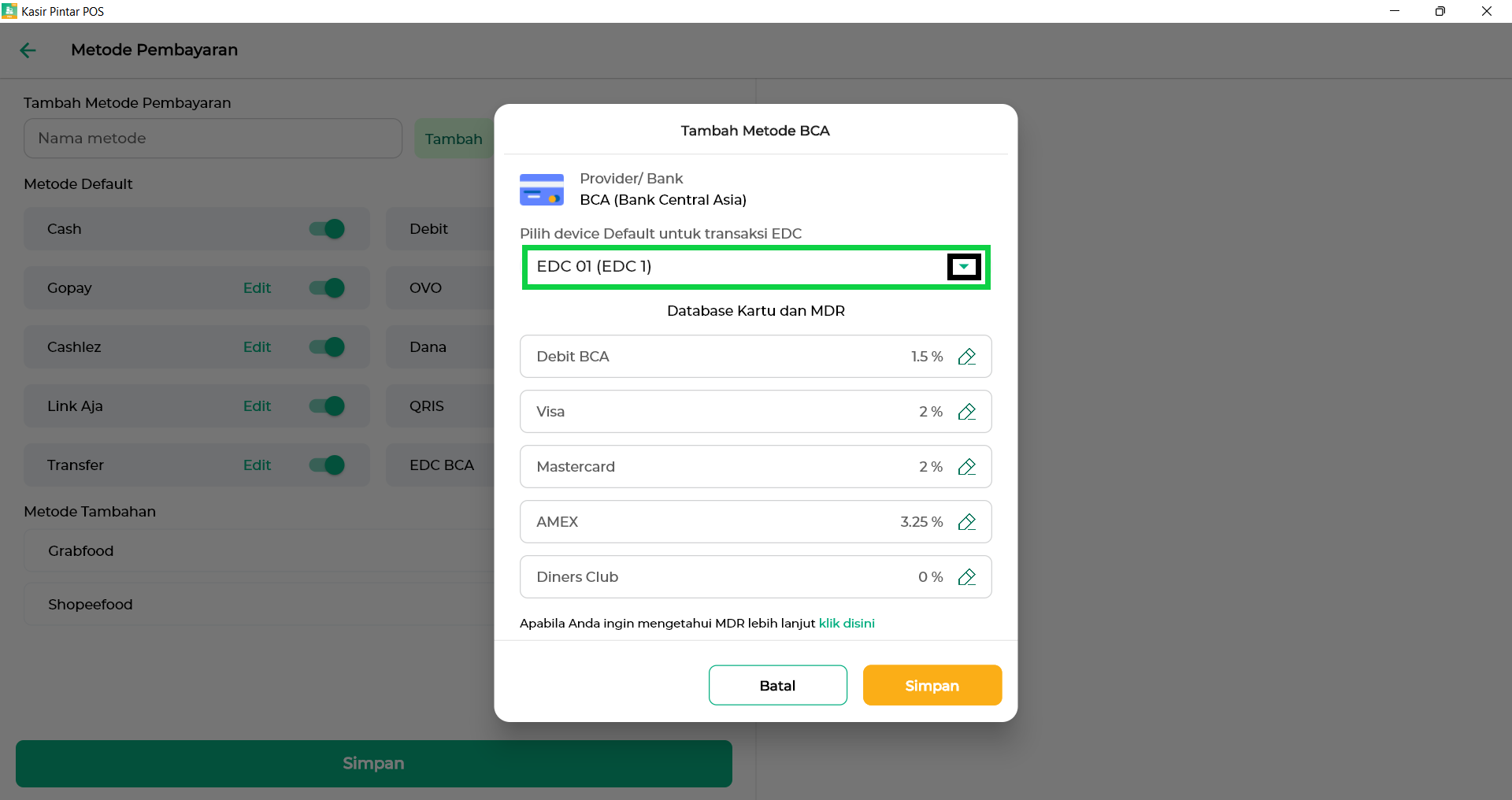Click the edit pencil icon for Visa
The width and height of the screenshot is (1512, 800).
967,412
